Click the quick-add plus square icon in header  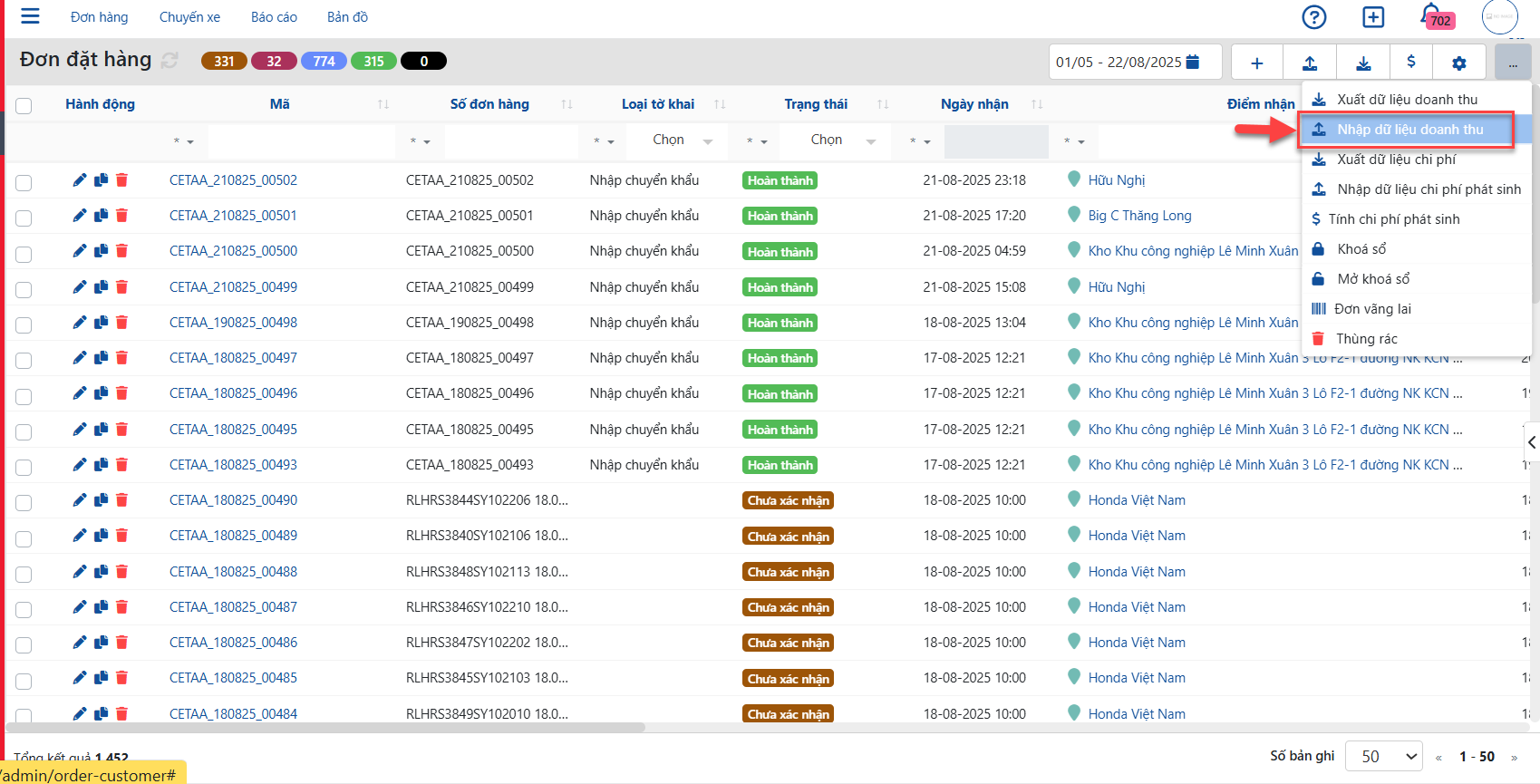pyautogui.click(x=1373, y=17)
